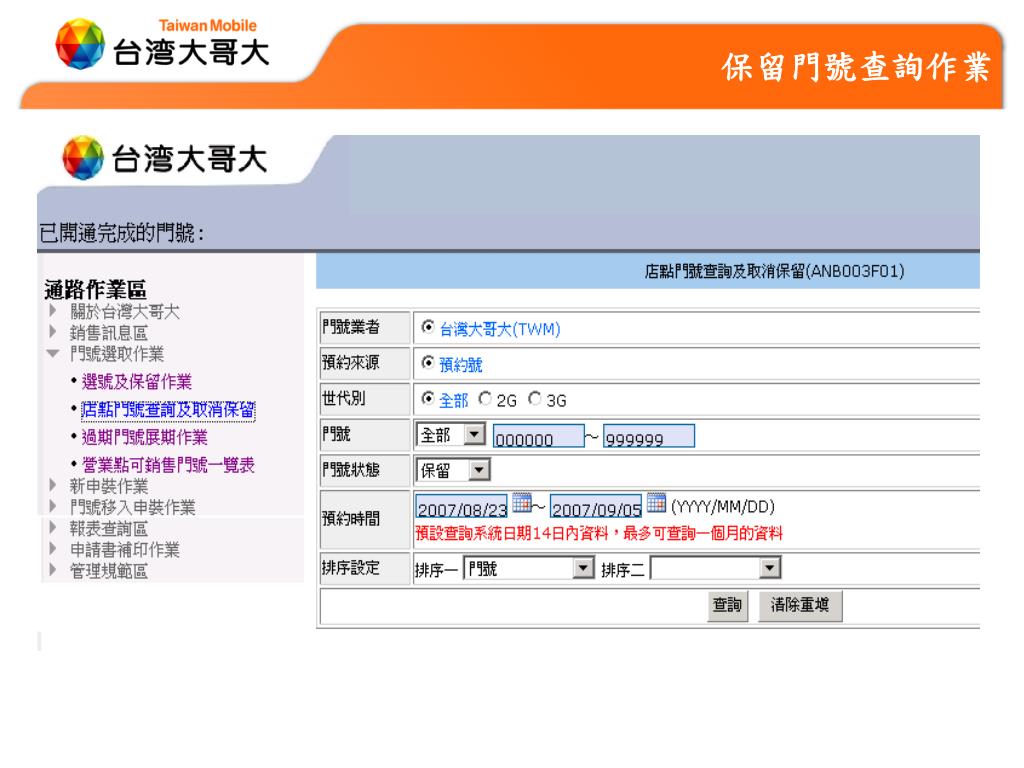Click the 保留門號查詢作業 header title

click(856, 67)
